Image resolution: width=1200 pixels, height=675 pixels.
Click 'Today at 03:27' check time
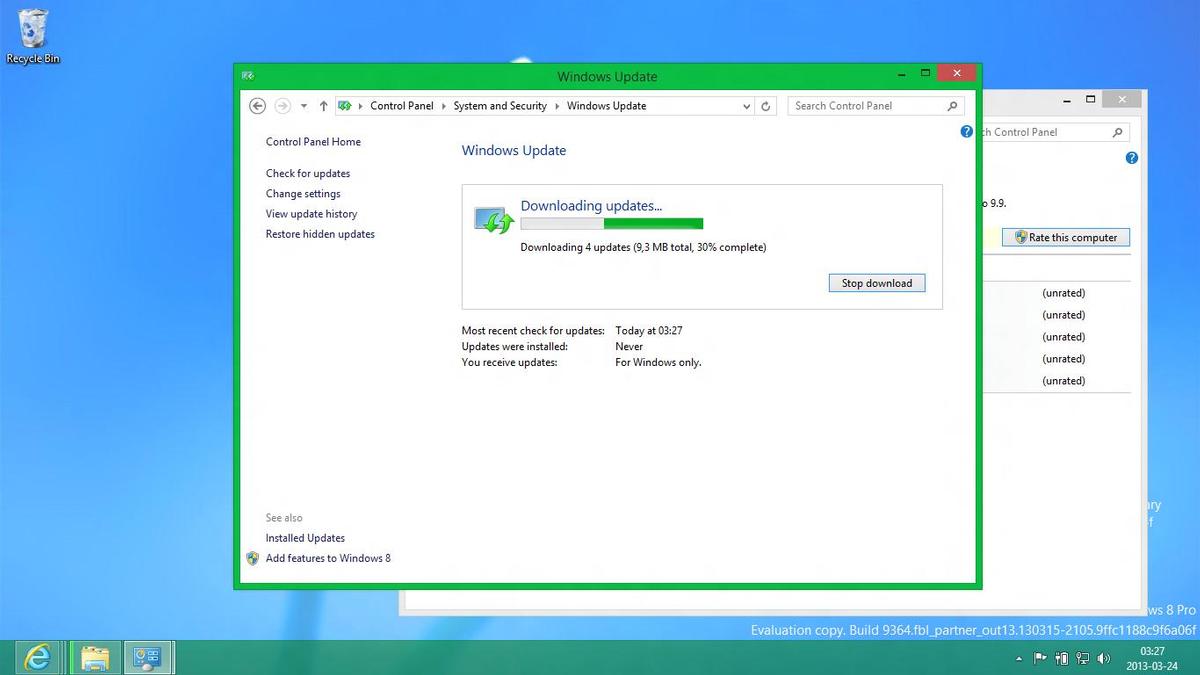click(x=649, y=331)
